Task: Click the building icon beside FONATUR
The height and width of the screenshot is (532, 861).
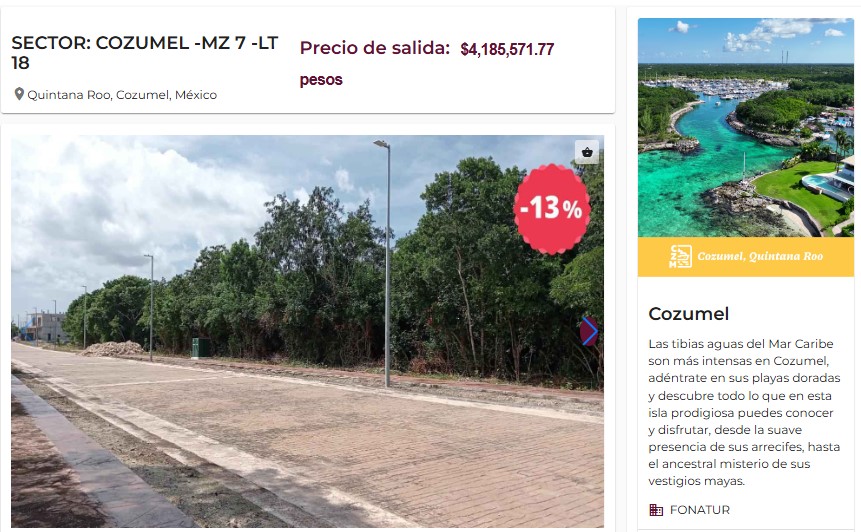Action: pyautogui.click(x=656, y=510)
